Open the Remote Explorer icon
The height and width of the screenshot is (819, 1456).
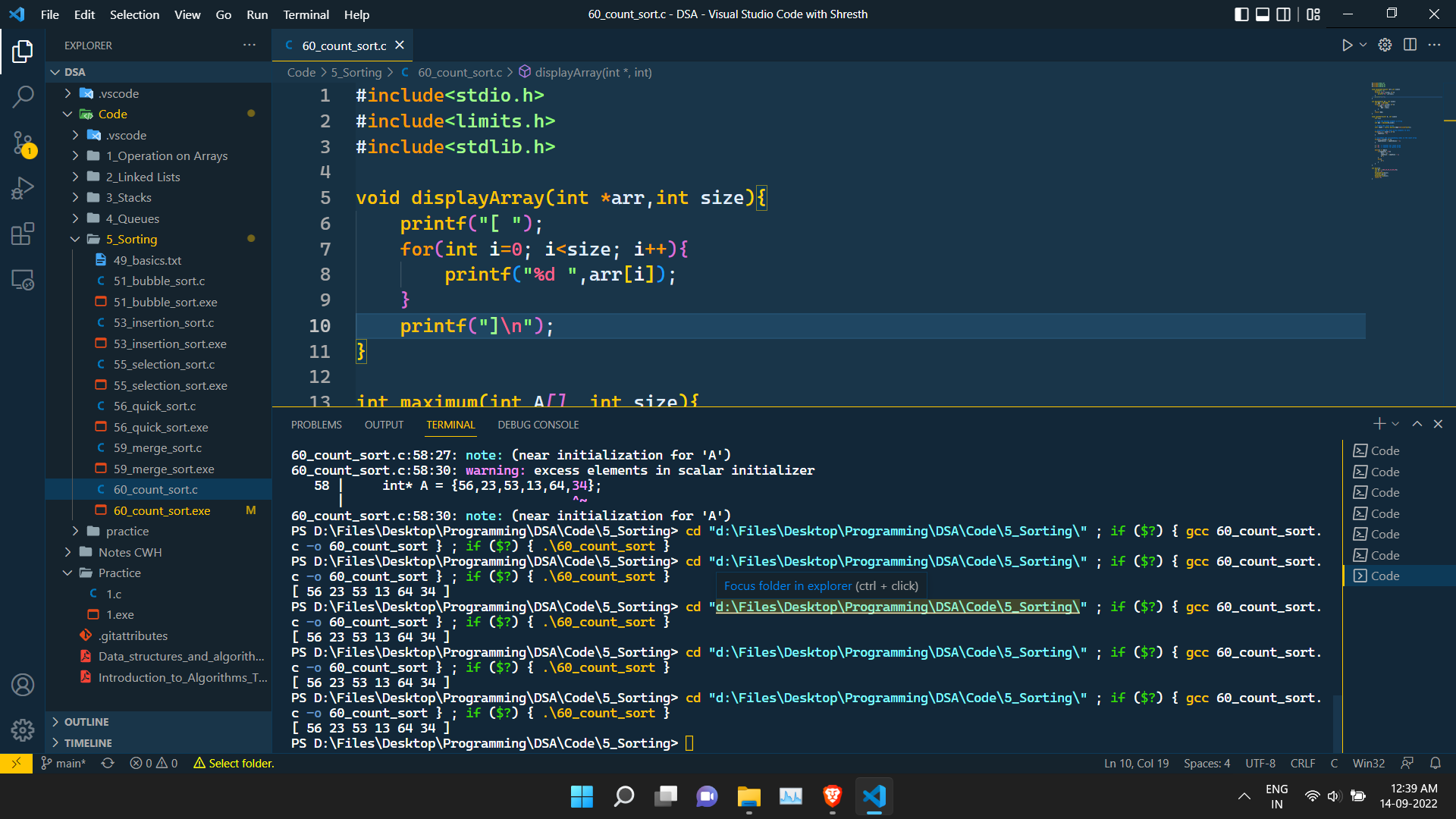click(23, 280)
